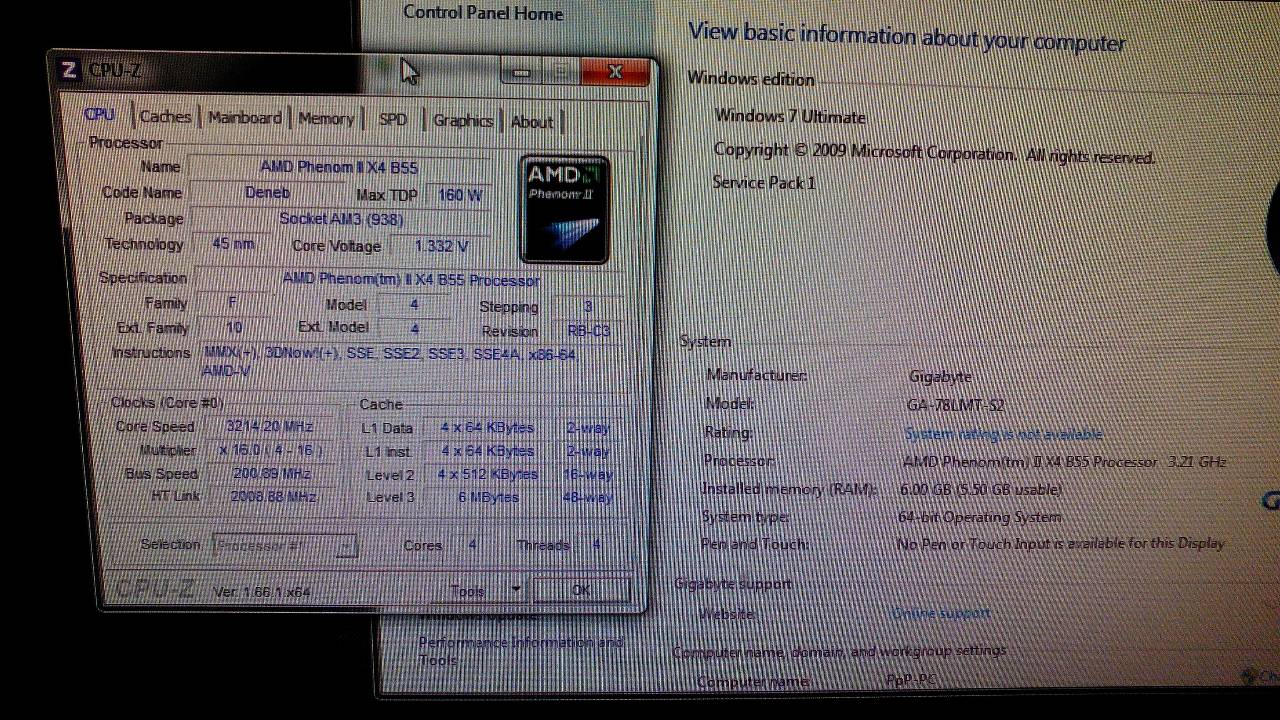The width and height of the screenshot is (1280, 720).
Task: Click the Stepping value '3'
Action: (588, 307)
